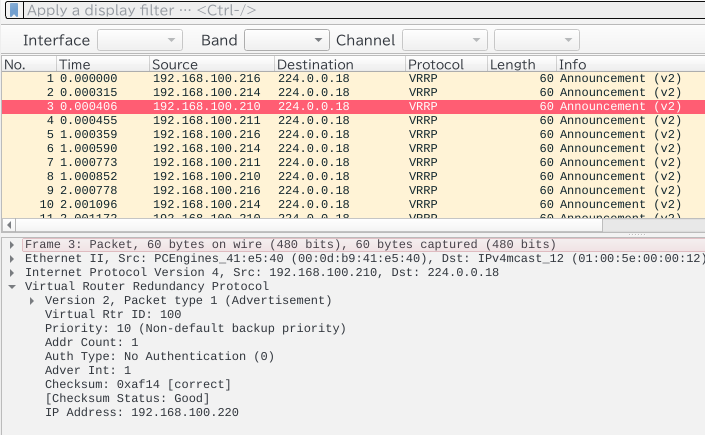Select the Checksum Status: Good field

coord(127,398)
